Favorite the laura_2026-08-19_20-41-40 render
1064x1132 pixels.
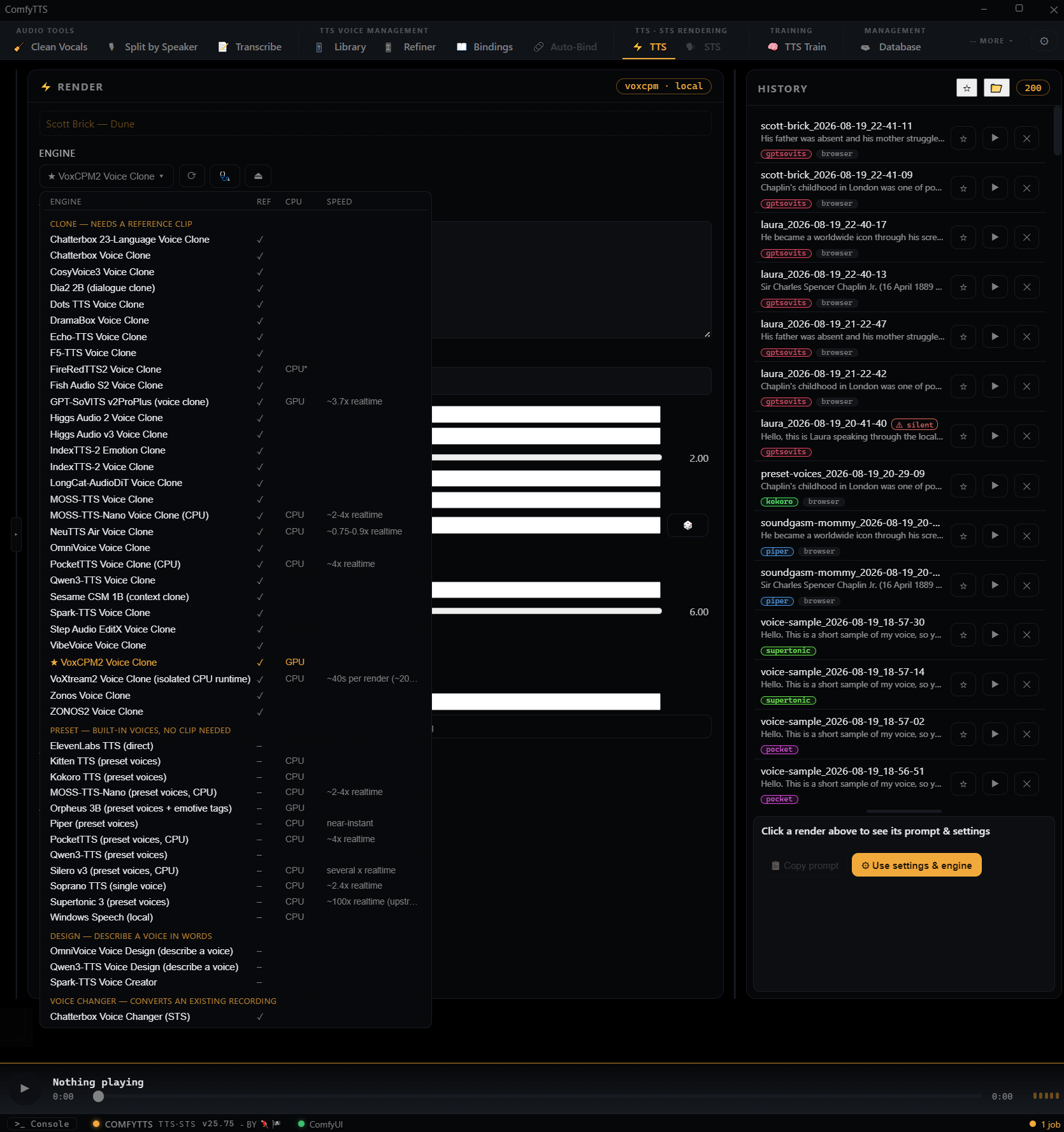coord(963,436)
